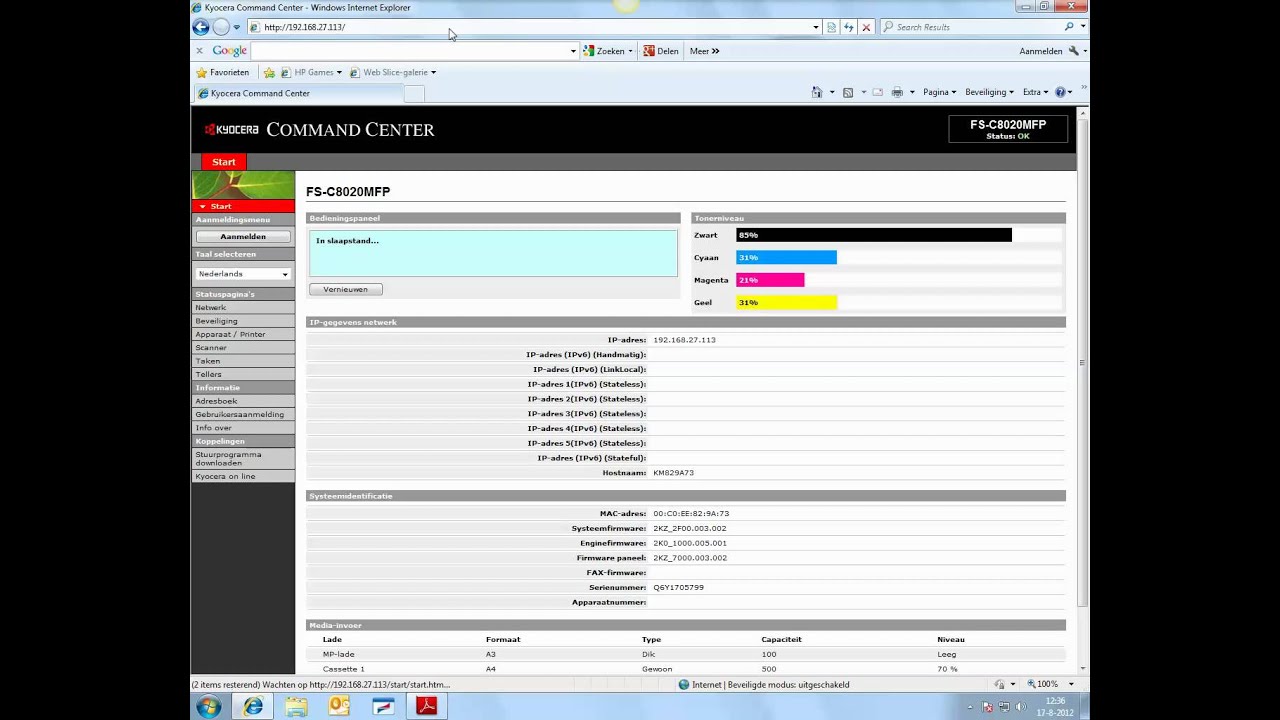
Task: Click the search magnifier icon
Action: 1069,27
